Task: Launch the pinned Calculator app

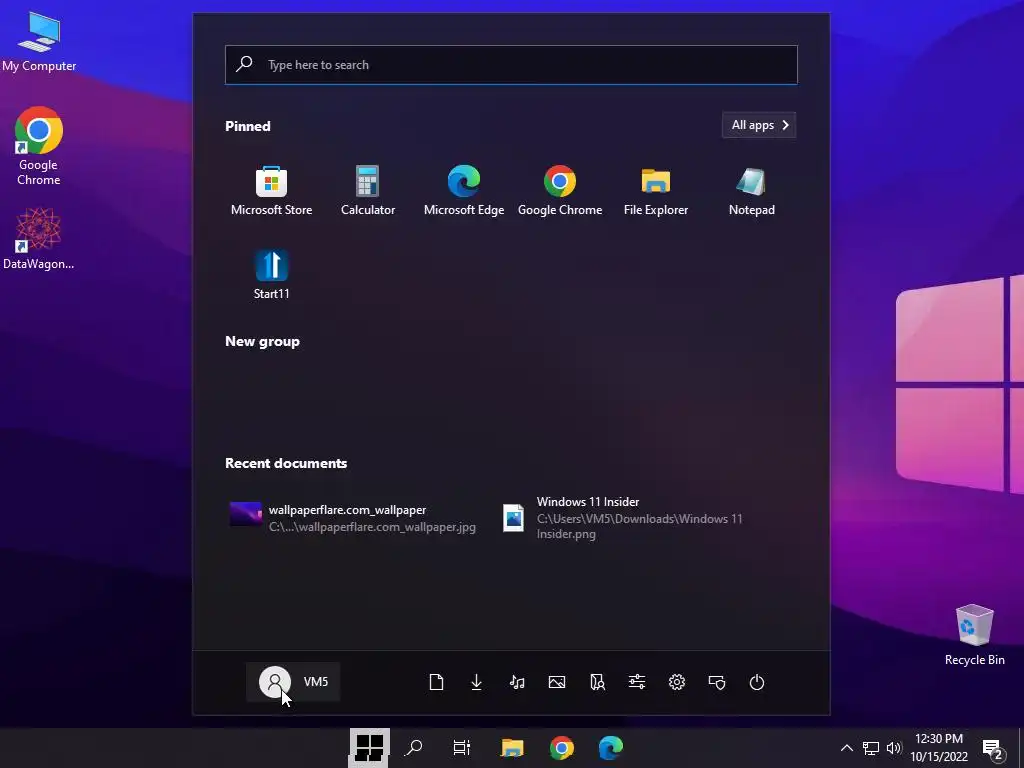Action: [368, 191]
